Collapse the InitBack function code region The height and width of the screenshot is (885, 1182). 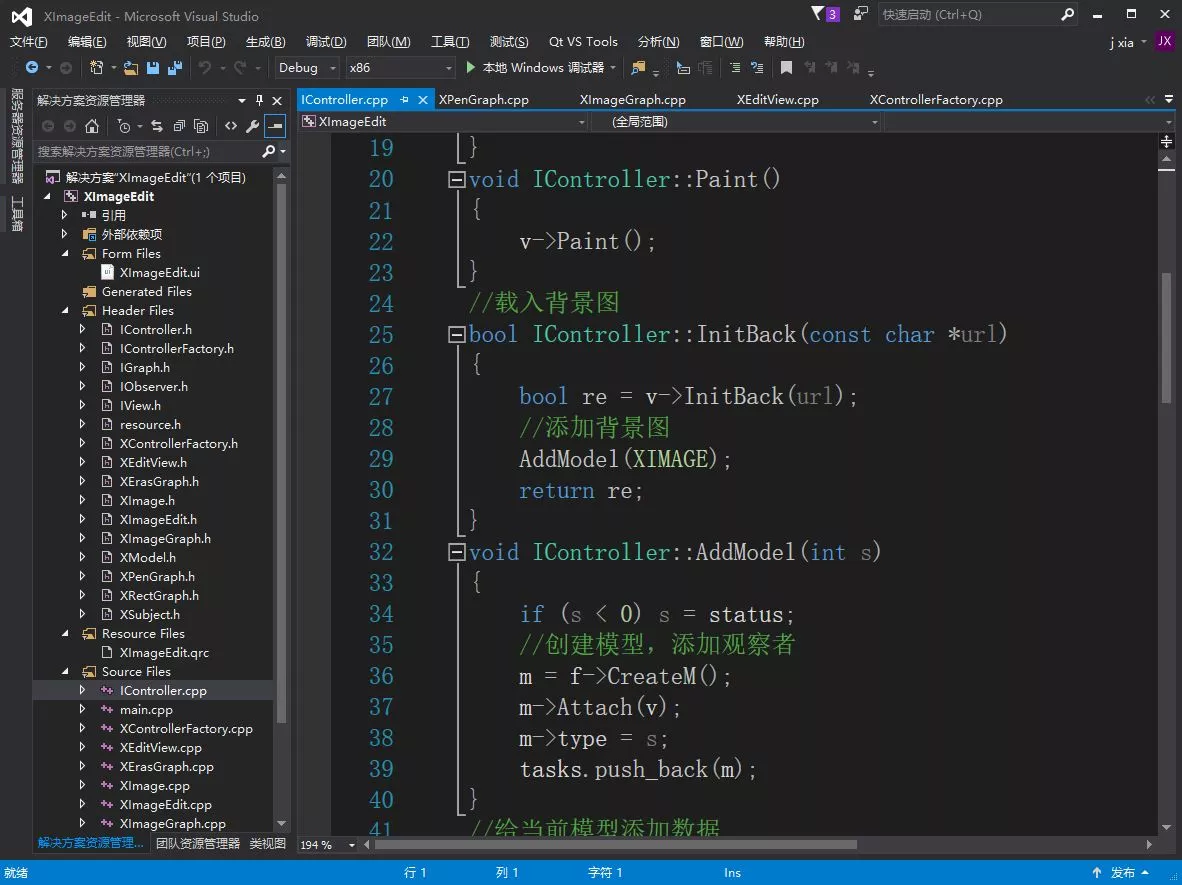(x=456, y=334)
